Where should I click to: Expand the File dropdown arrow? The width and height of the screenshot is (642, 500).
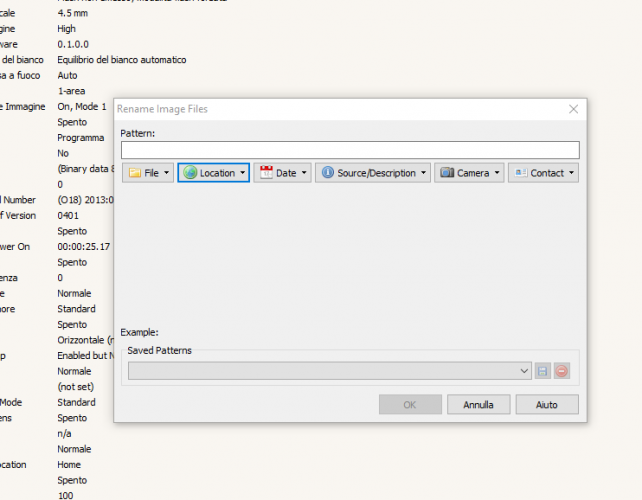(x=167, y=173)
